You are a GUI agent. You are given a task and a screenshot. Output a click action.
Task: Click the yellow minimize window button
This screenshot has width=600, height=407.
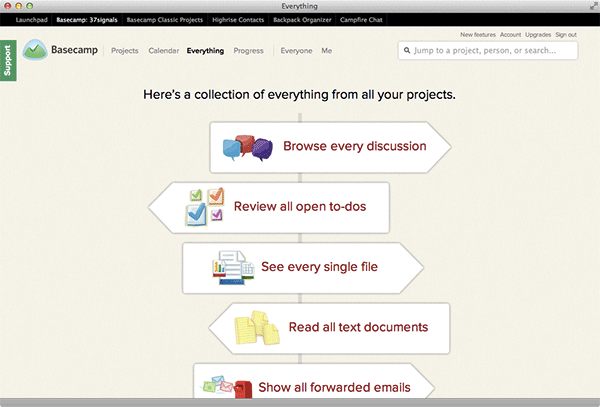tap(18, 6)
